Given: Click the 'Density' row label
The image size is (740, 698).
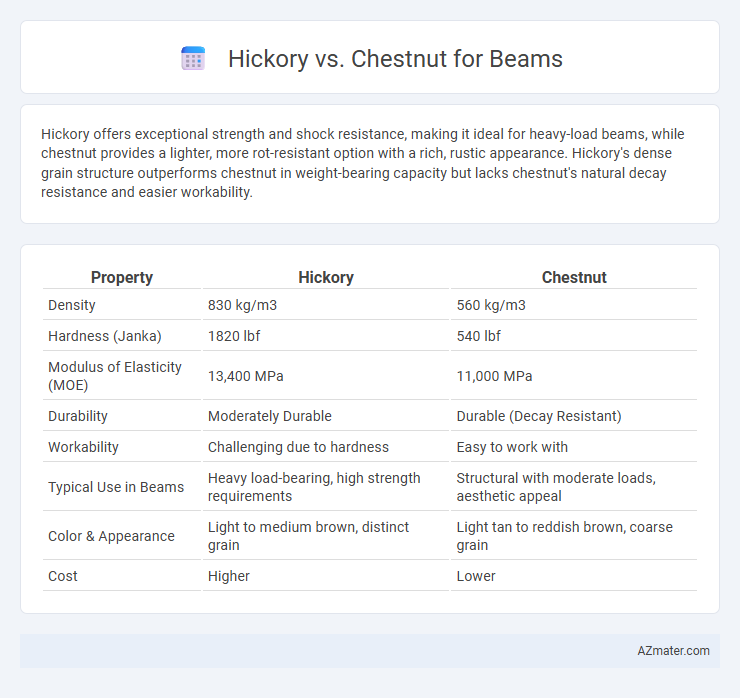Looking at the screenshot, I should click(x=72, y=305).
